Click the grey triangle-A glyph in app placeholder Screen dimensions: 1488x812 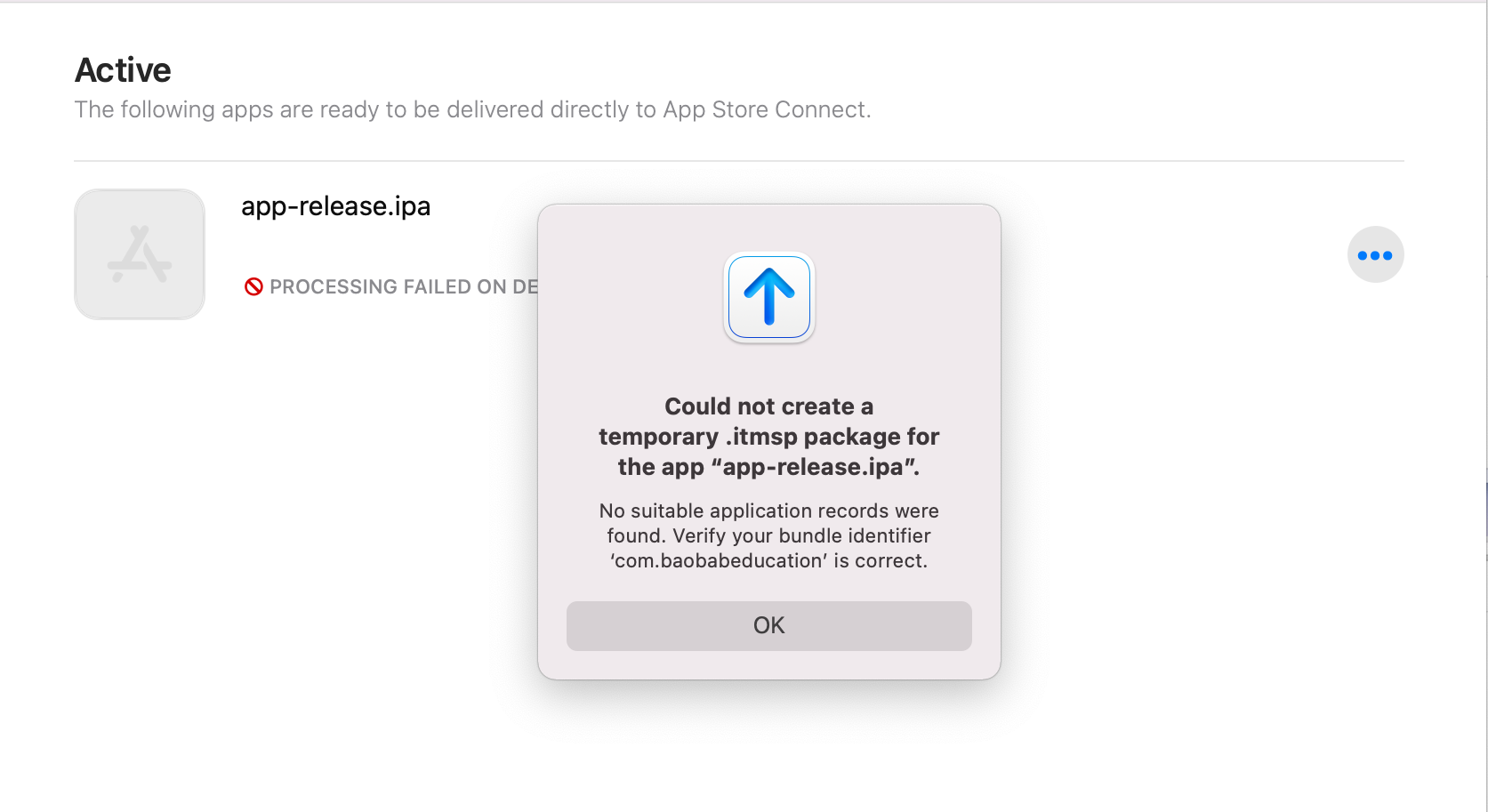pyautogui.click(x=139, y=253)
